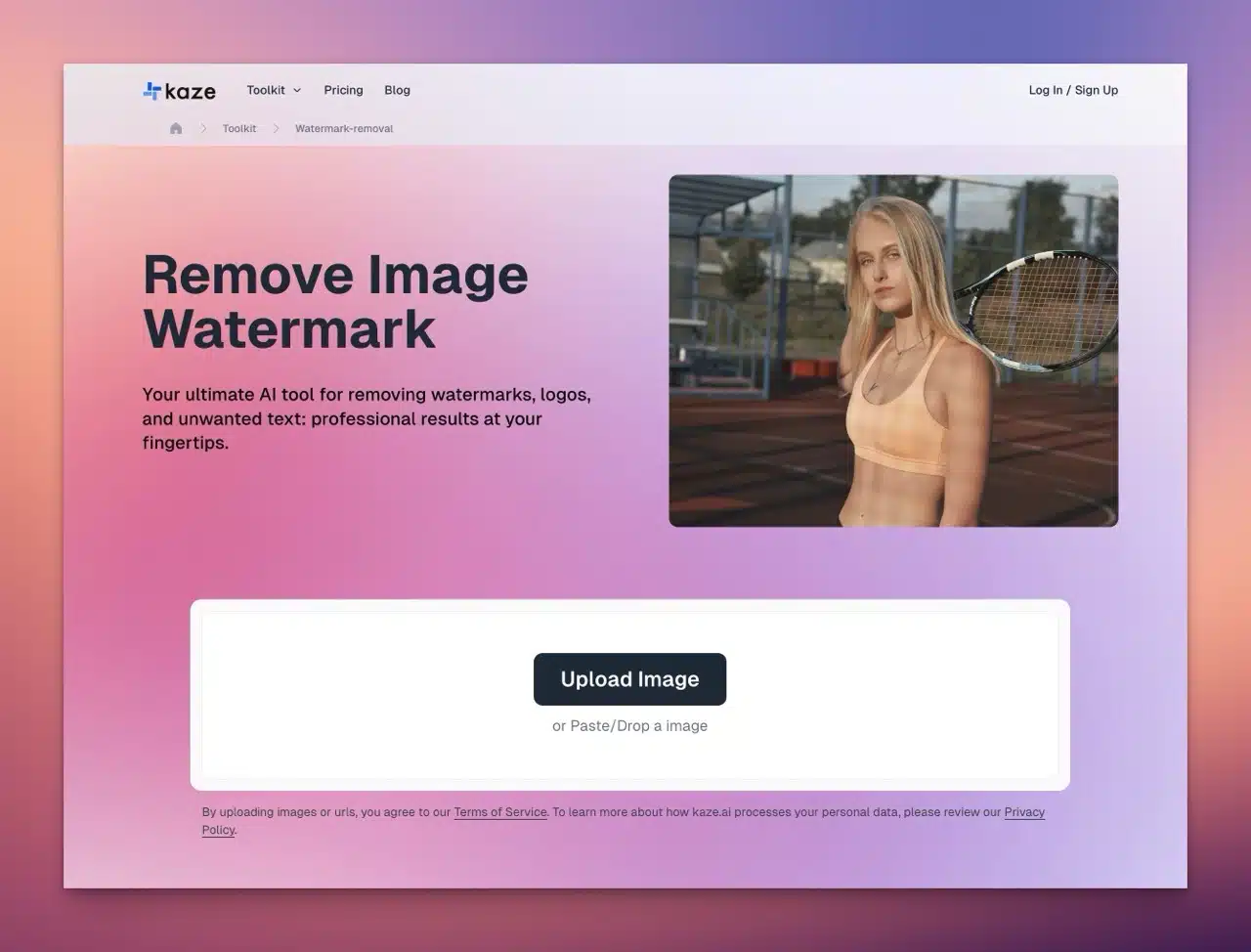The height and width of the screenshot is (952, 1251).
Task: Expand the chevron next to Toolkit
Action: click(x=297, y=91)
